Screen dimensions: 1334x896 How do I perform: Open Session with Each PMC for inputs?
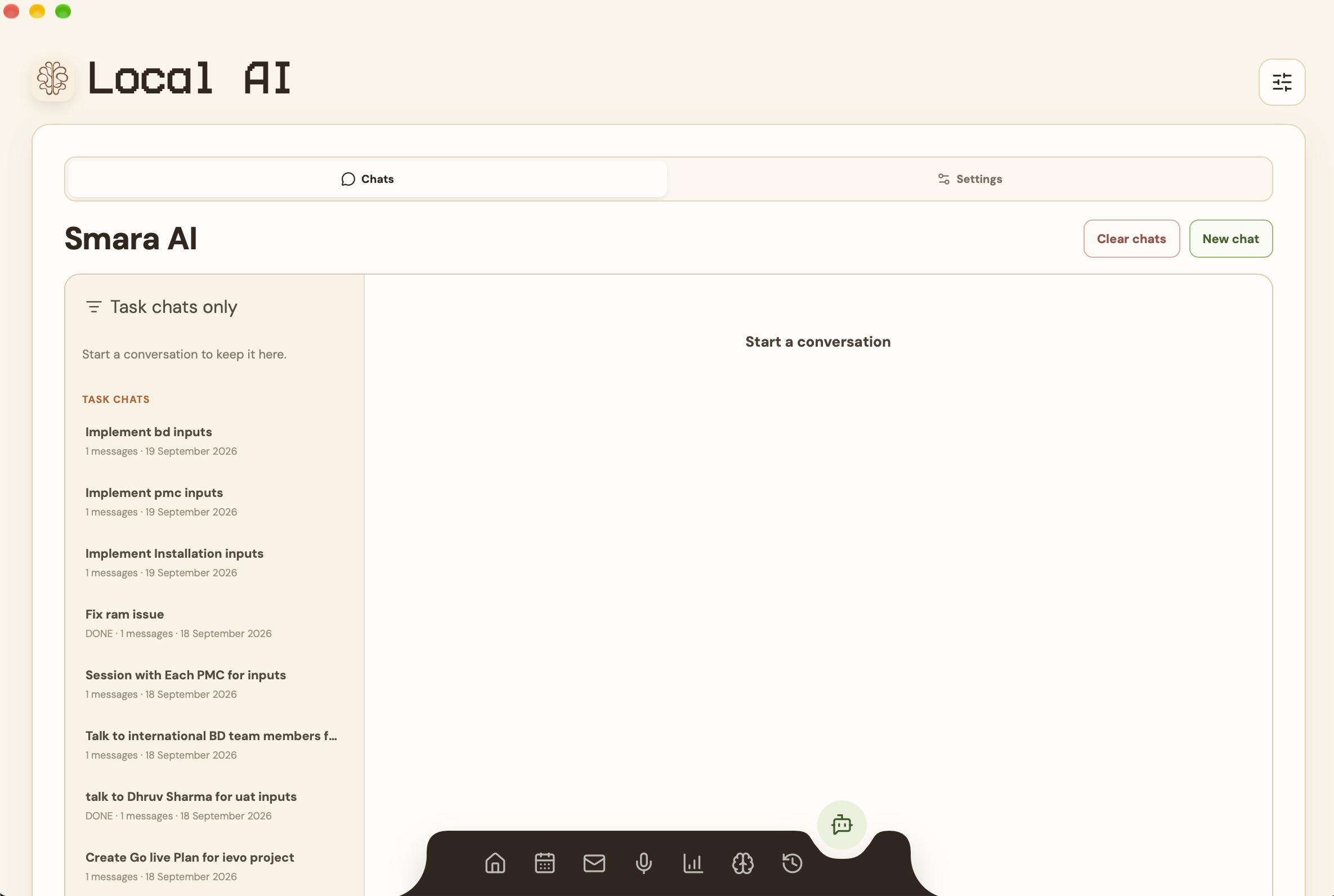coord(214,684)
